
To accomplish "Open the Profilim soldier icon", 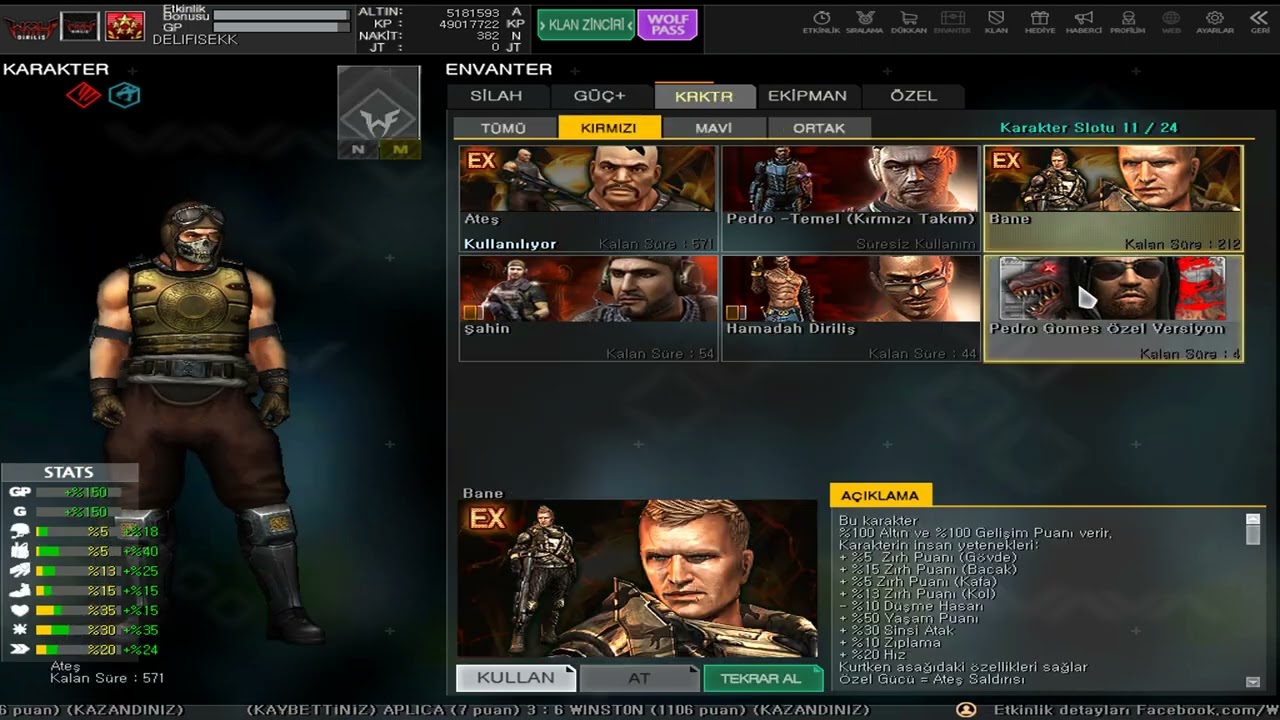I will point(1128,22).
